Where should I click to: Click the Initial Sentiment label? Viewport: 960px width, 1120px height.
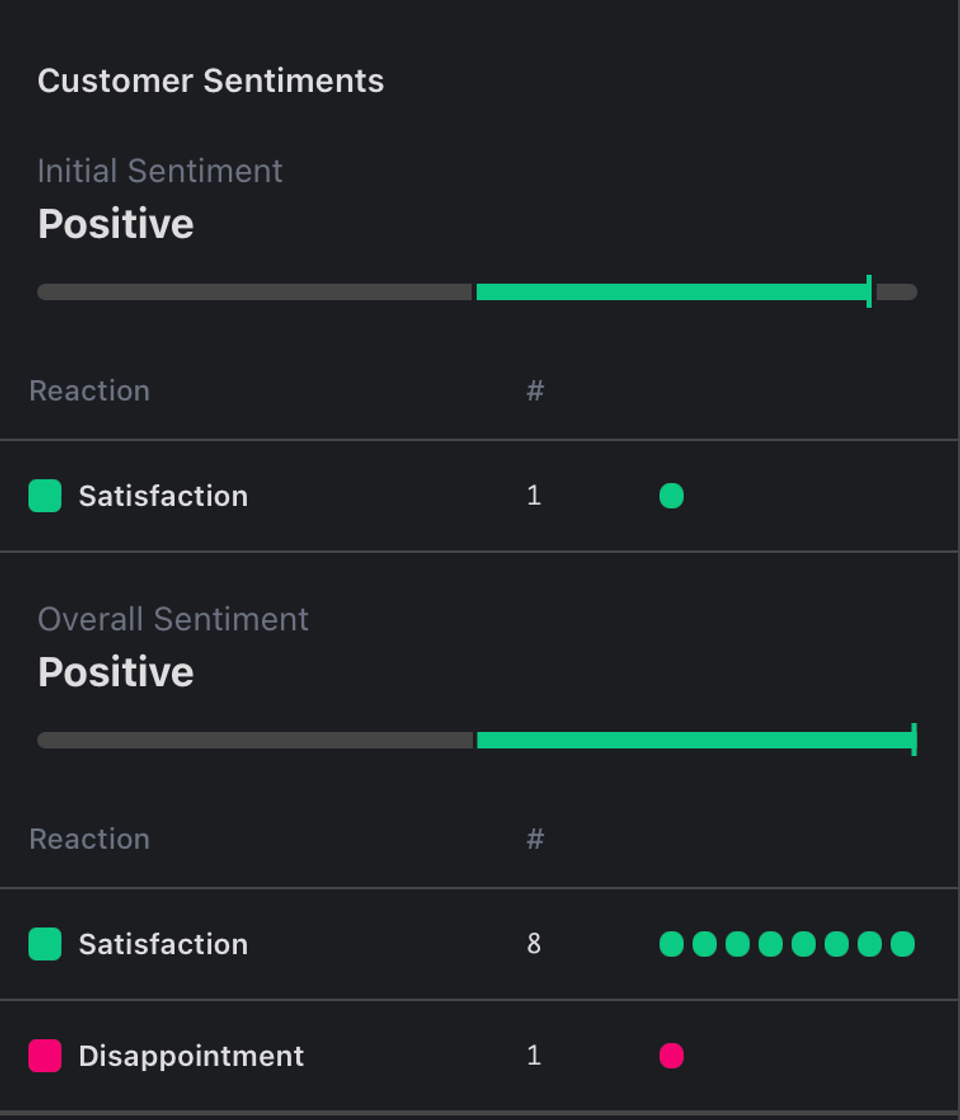coord(160,171)
